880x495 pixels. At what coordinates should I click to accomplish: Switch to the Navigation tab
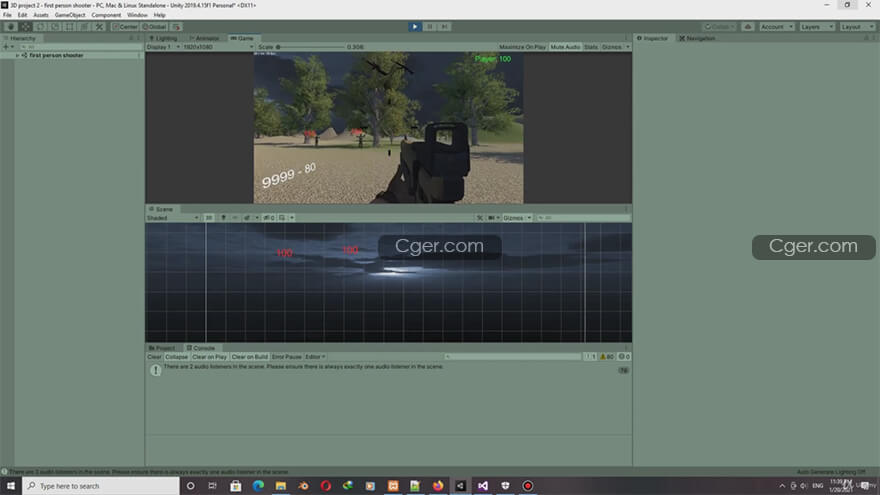tap(697, 38)
